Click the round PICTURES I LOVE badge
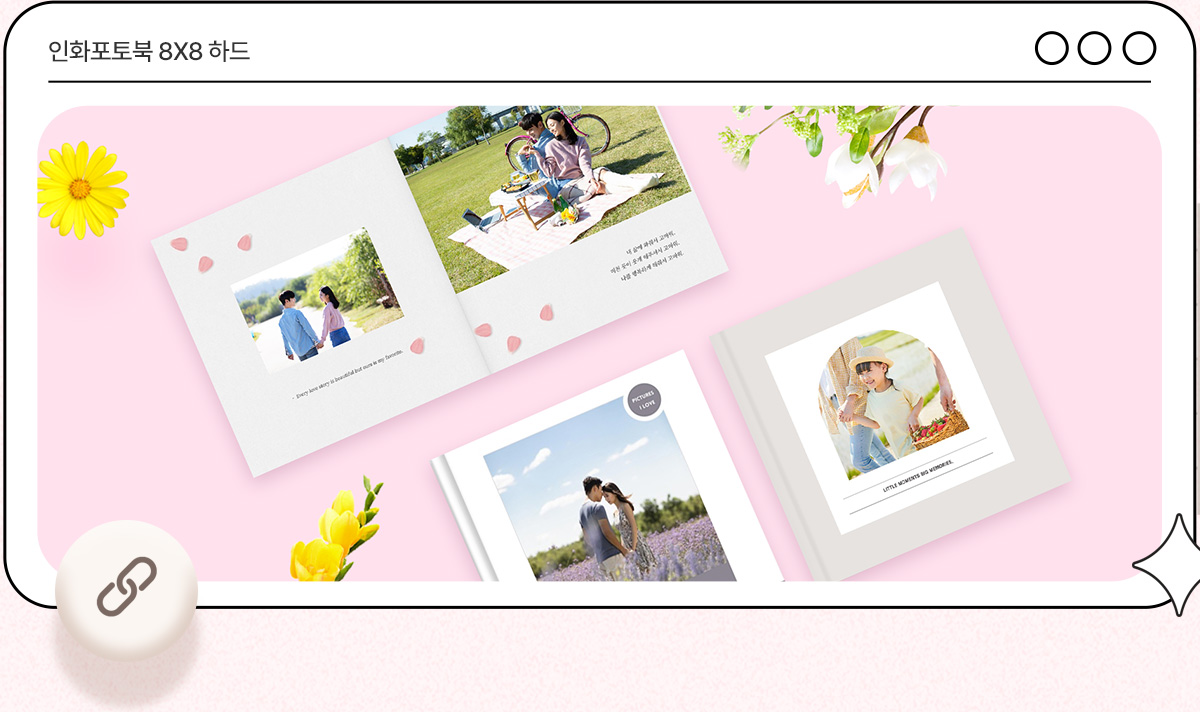 coord(645,400)
